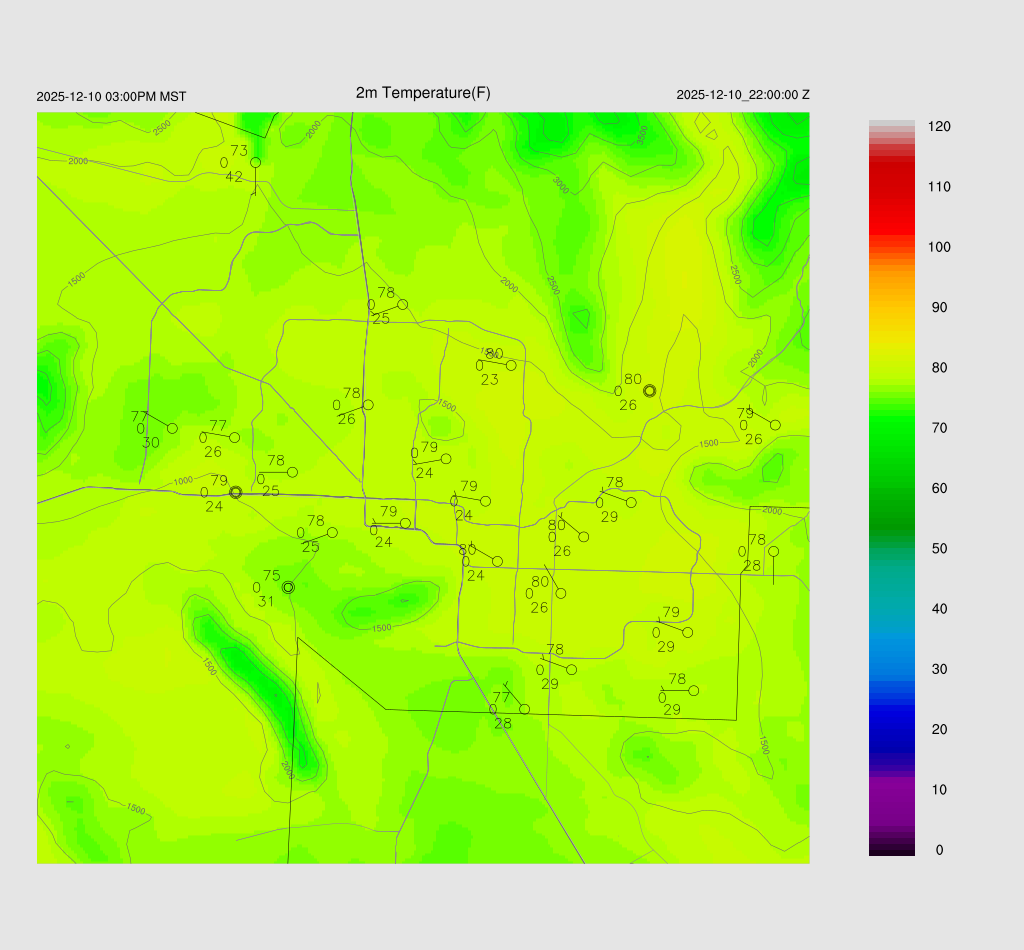The height and width of the screenshot is (950, 1024).
Task: Click the double-circle station reading 80 and 26
Action: click(x=649, y=391)
